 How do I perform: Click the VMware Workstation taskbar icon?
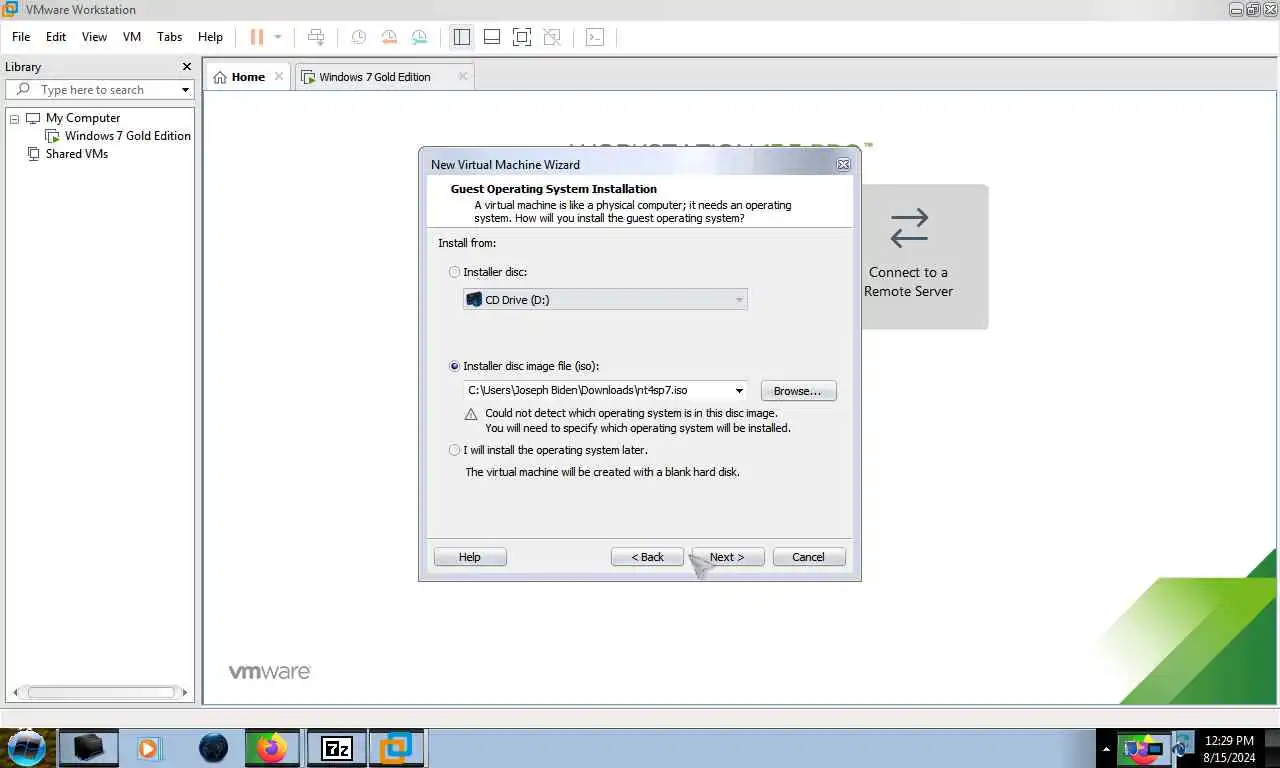click(x=397, y=747)
